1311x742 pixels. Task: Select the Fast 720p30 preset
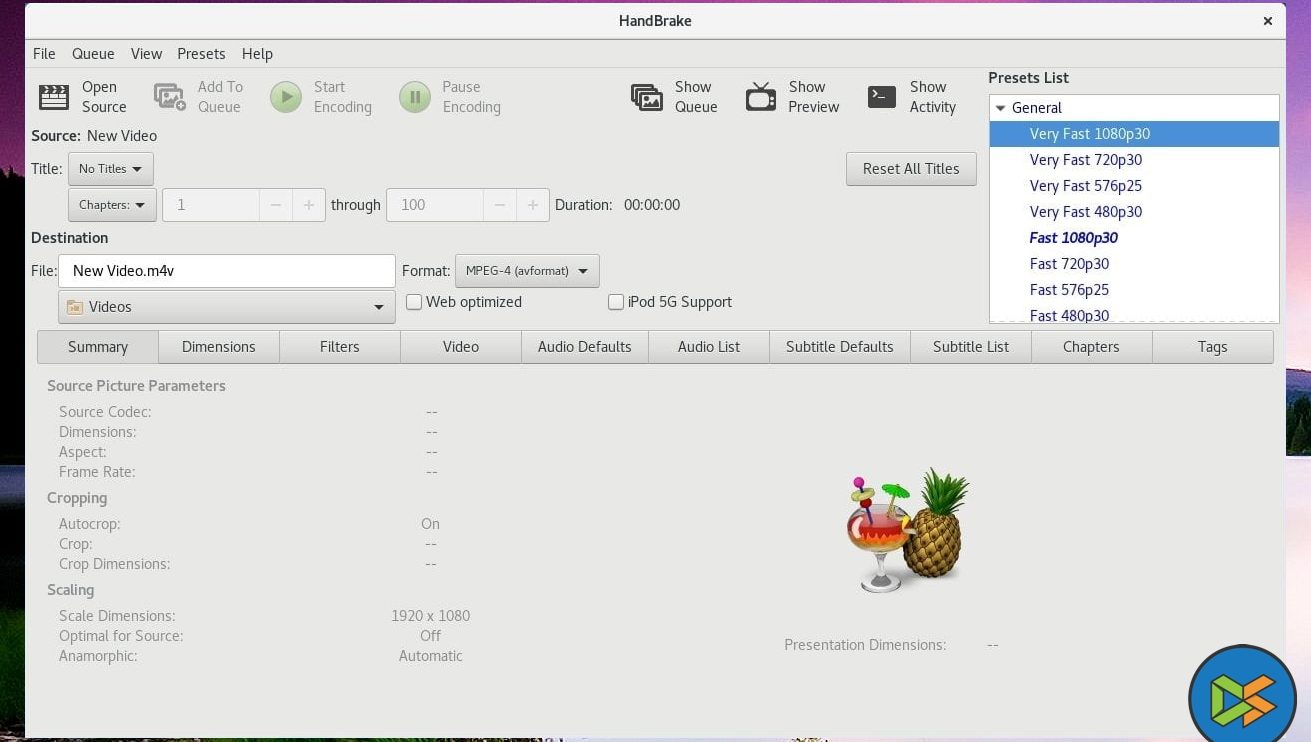pos(1069,264)
